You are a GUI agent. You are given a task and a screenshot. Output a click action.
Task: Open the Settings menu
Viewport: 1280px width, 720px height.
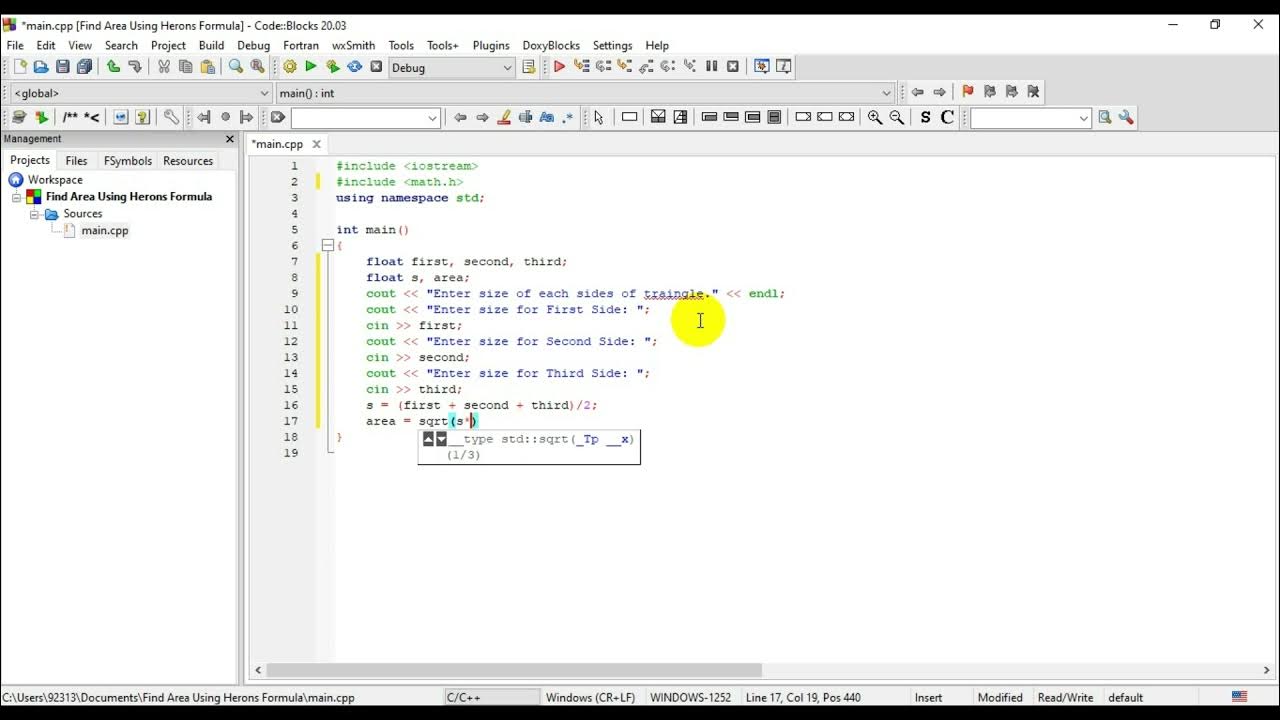[x=612, y=45]
